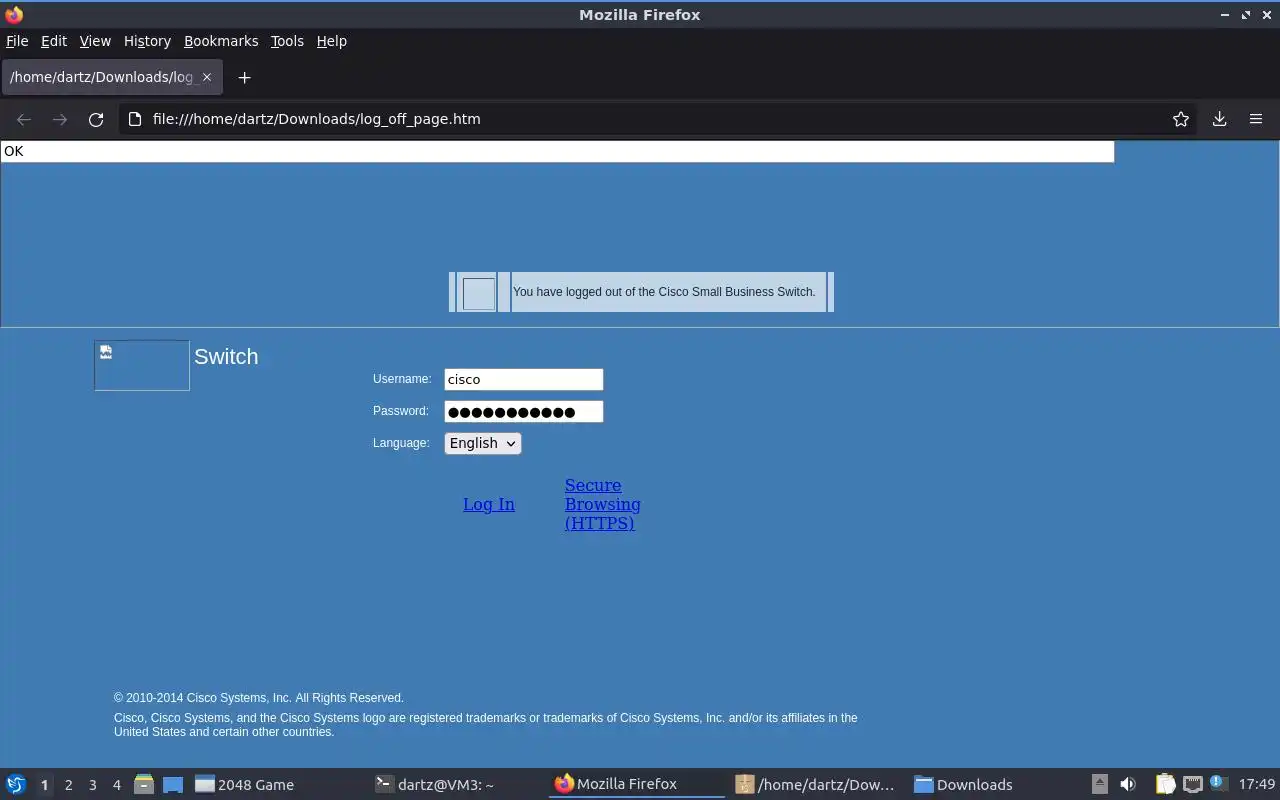Click the file manager quick-launch icon in taskbar

pos(144,785)
